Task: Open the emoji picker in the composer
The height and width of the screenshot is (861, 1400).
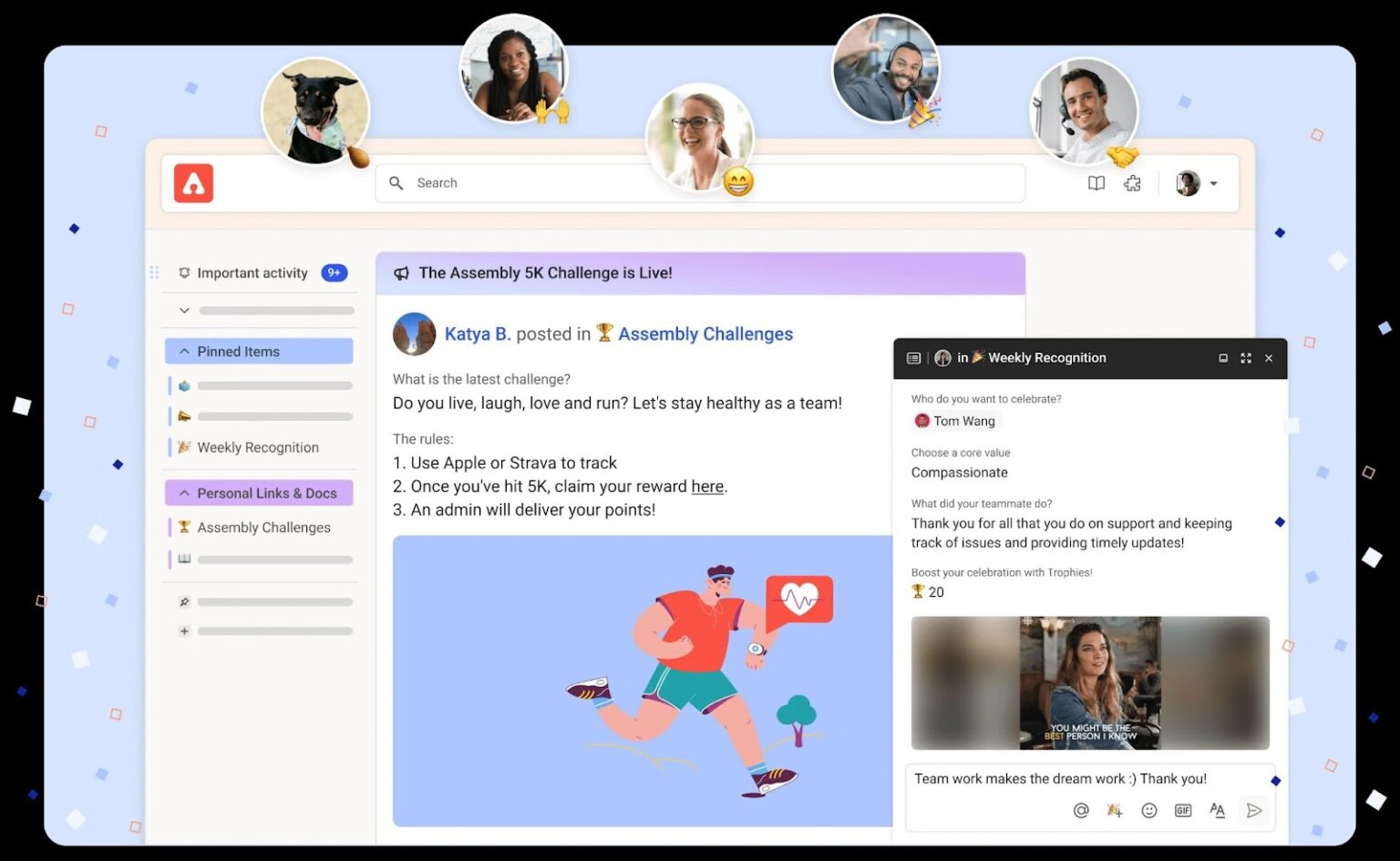Action: tap(1148, 809)
